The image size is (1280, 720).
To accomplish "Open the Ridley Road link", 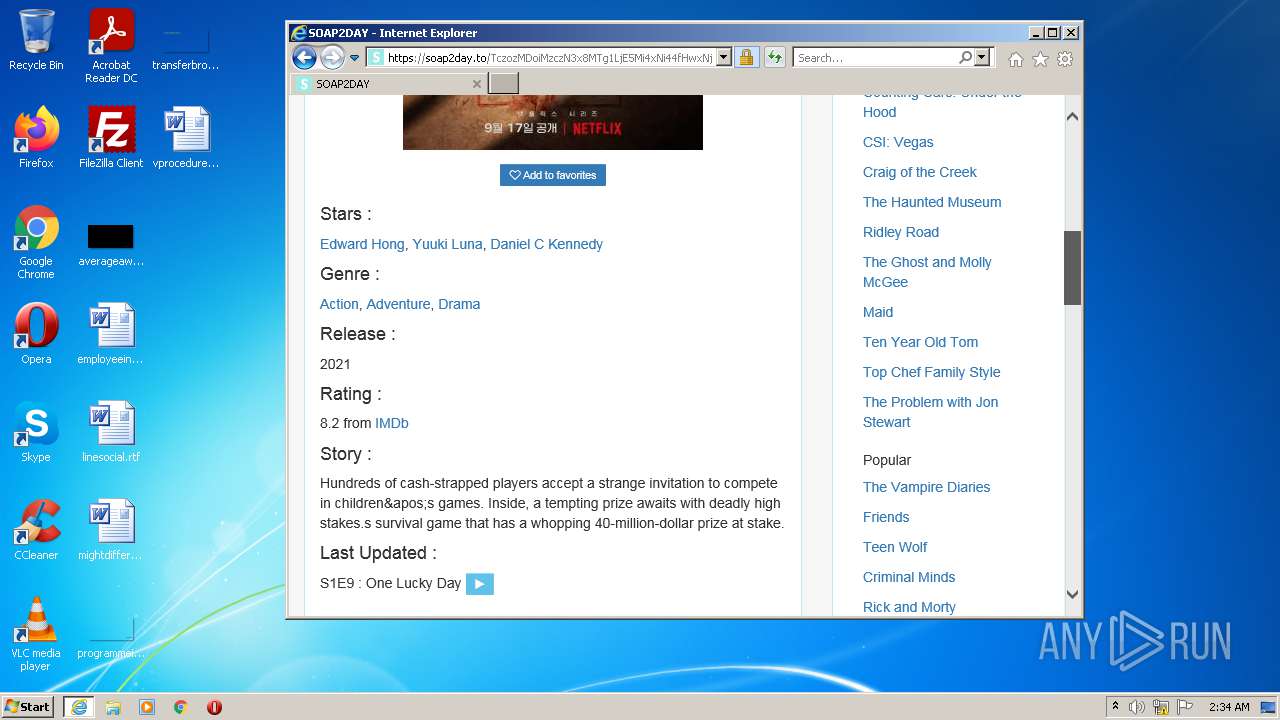I will tap(901, 232).
